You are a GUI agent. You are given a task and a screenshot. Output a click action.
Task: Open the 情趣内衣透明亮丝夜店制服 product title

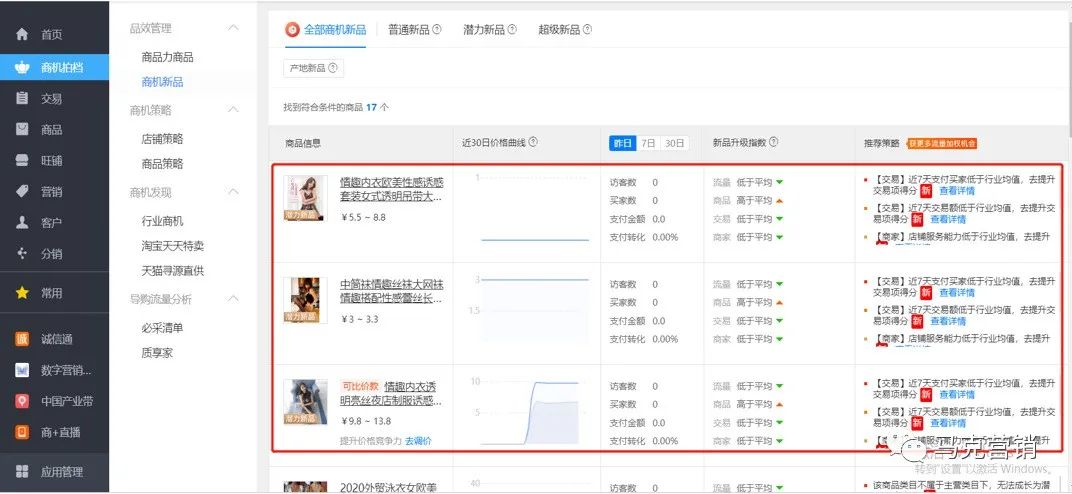coord(392,393)
